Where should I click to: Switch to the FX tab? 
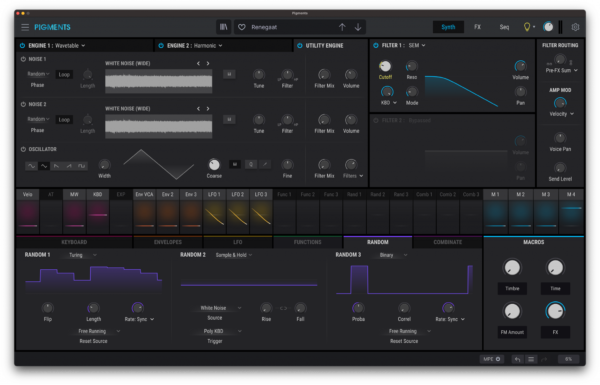(477, 27)
